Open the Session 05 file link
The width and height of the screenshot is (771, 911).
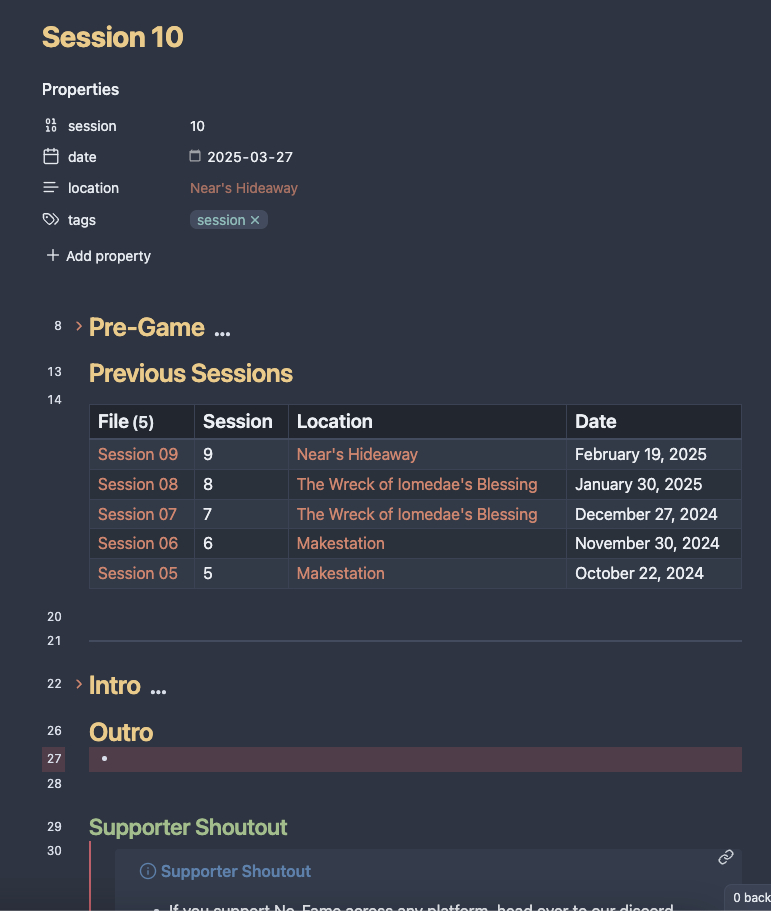[x=138, y=573]
